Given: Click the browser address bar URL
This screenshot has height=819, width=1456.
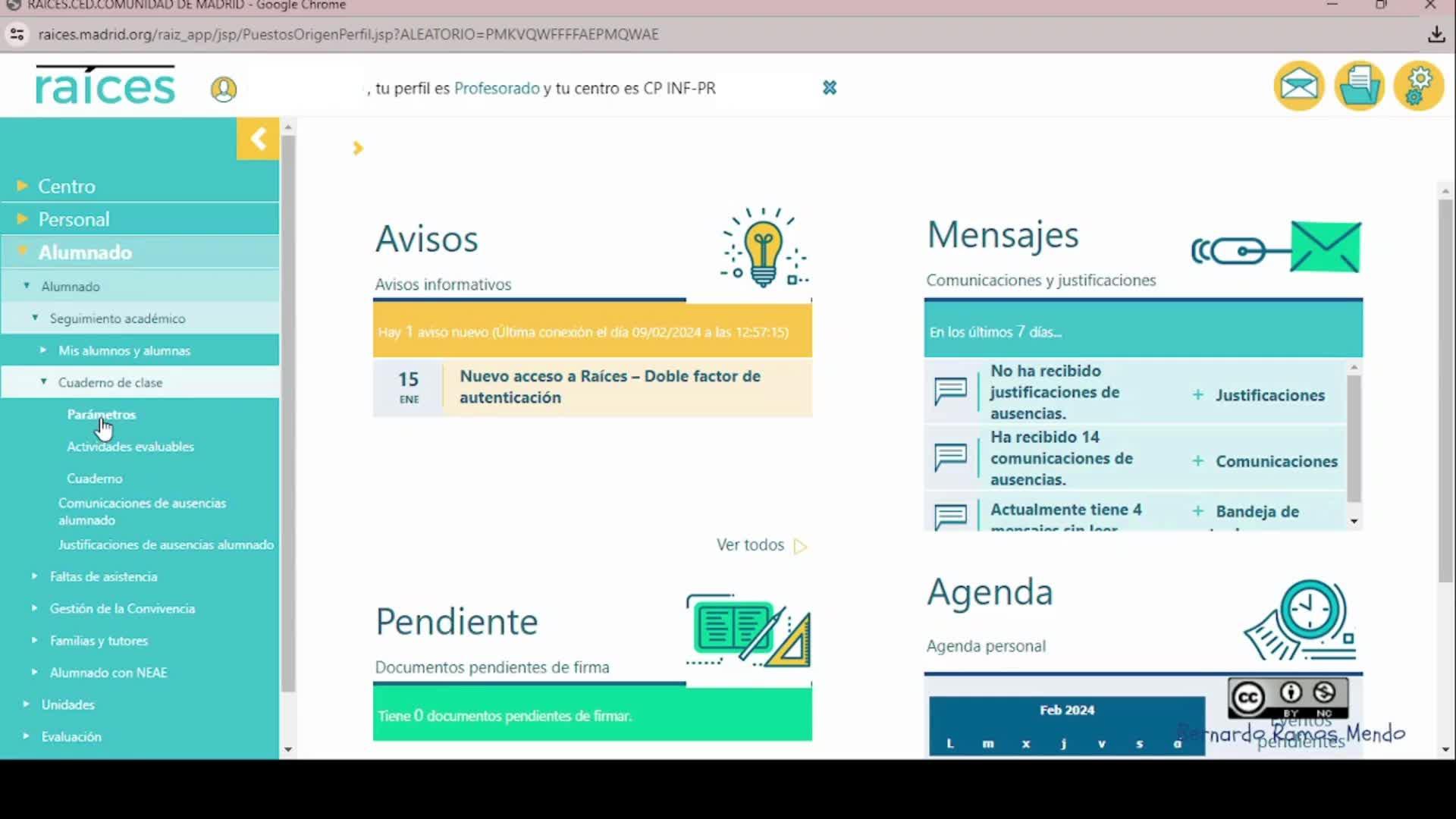Looking at the screenshot, I should coord(349,34).
